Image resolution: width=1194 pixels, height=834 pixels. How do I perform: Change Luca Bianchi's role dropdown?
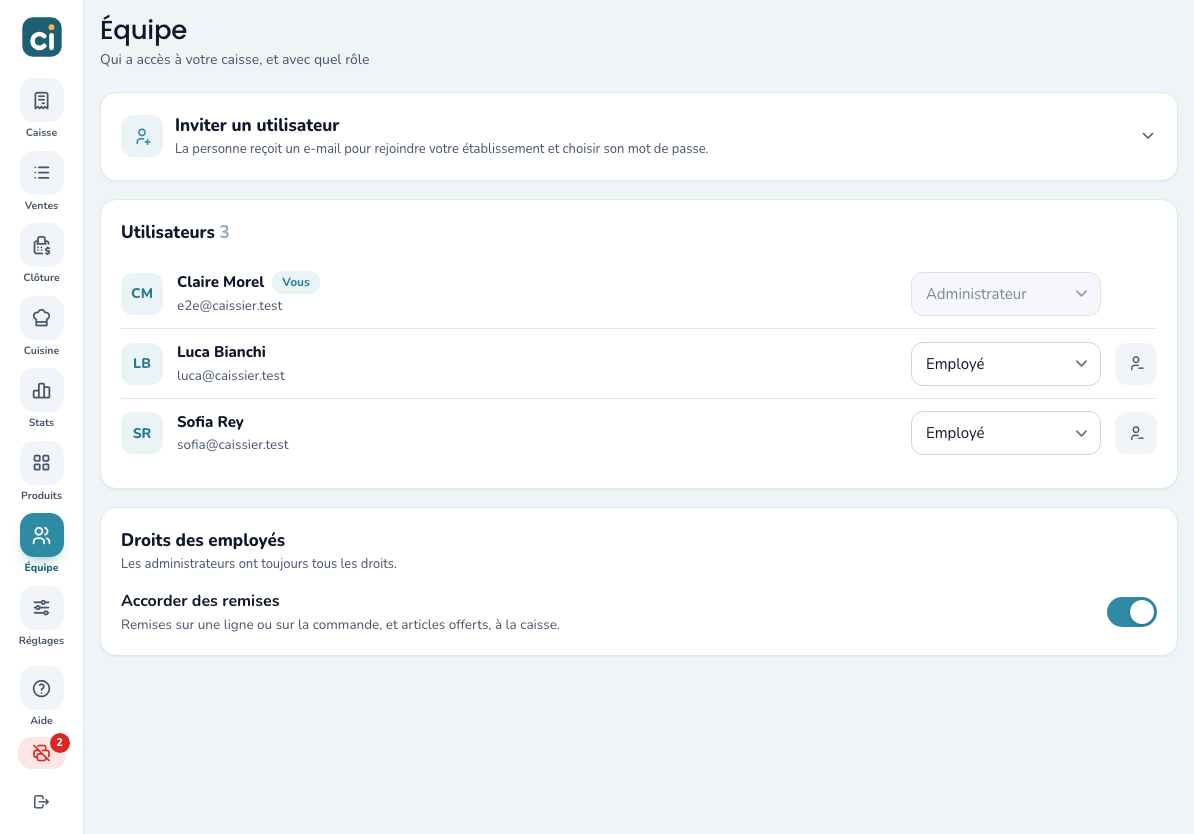pos(1006,364)
